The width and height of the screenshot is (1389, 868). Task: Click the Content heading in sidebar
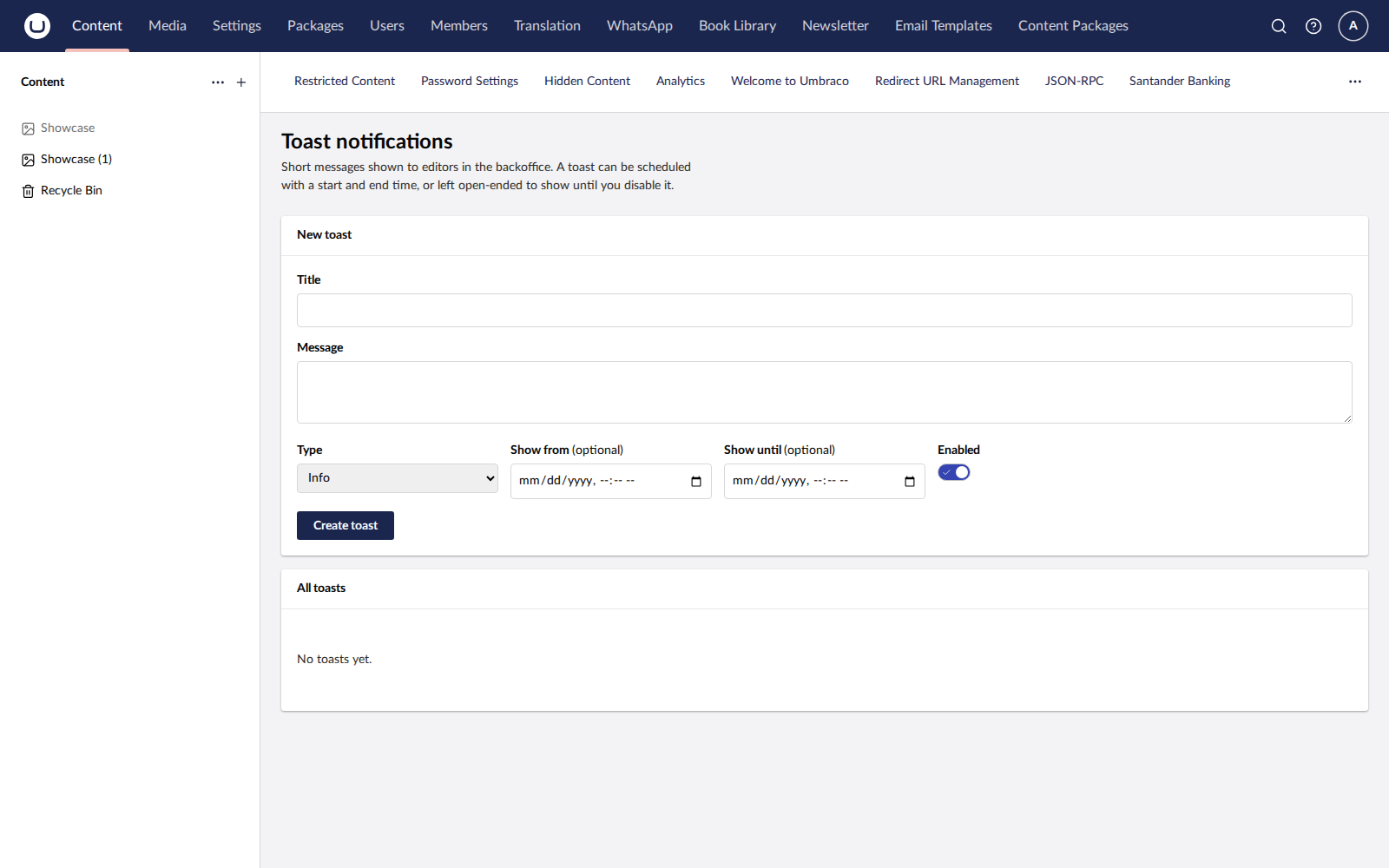click(x=43, y=82)
